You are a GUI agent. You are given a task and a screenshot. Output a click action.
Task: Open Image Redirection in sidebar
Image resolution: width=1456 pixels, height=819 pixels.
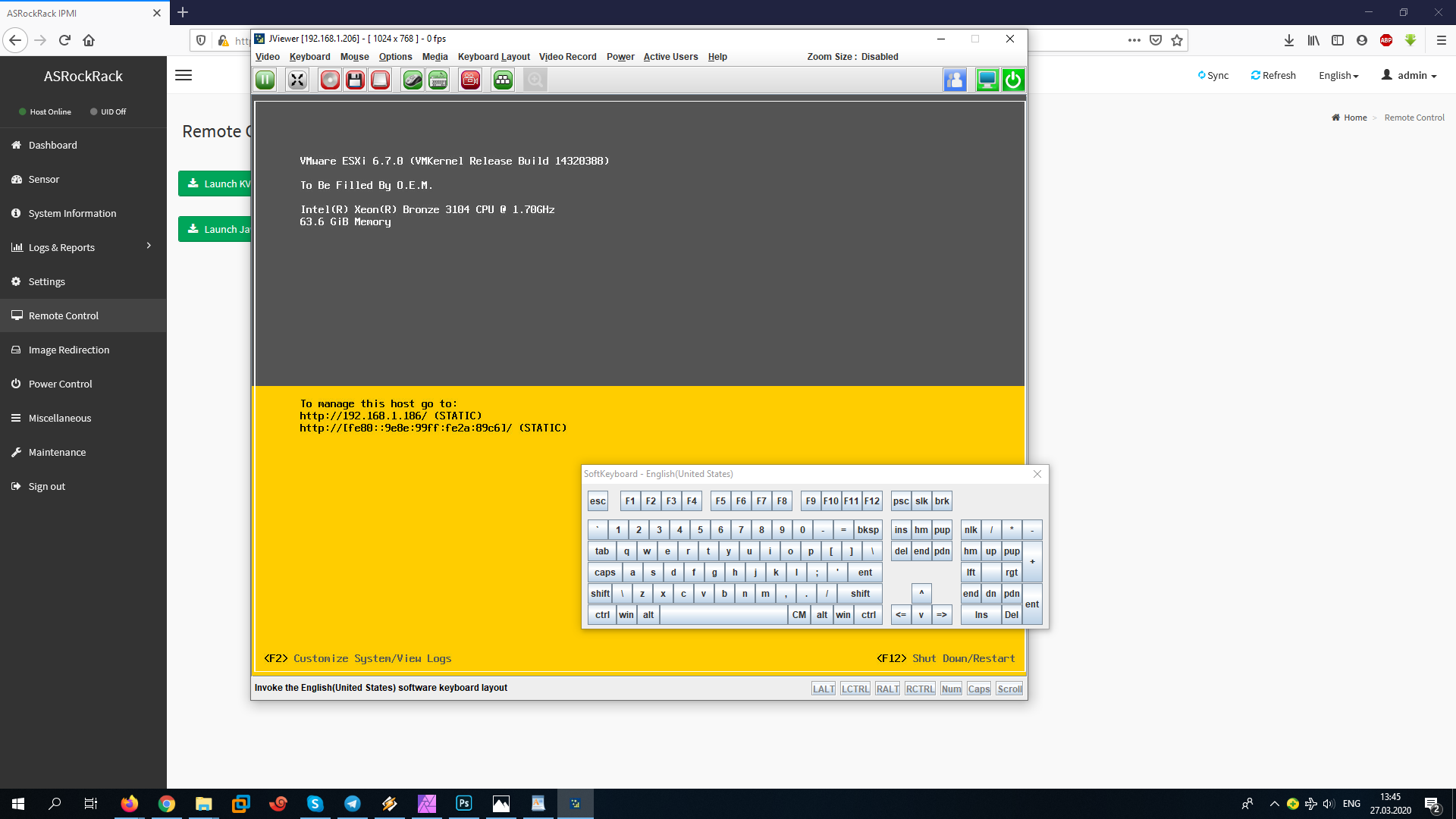coord(83,350)
